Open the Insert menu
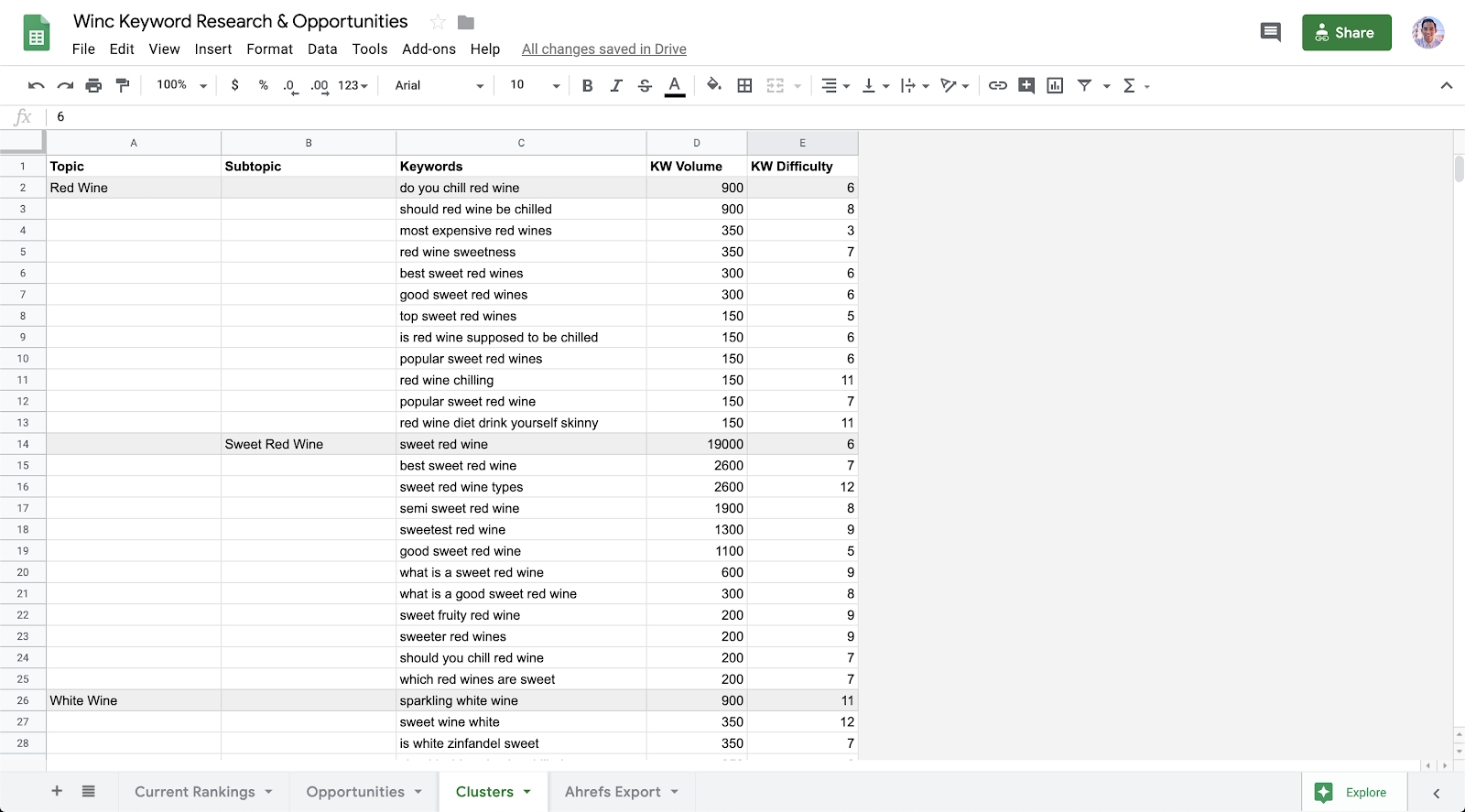 tap(213, 49)
